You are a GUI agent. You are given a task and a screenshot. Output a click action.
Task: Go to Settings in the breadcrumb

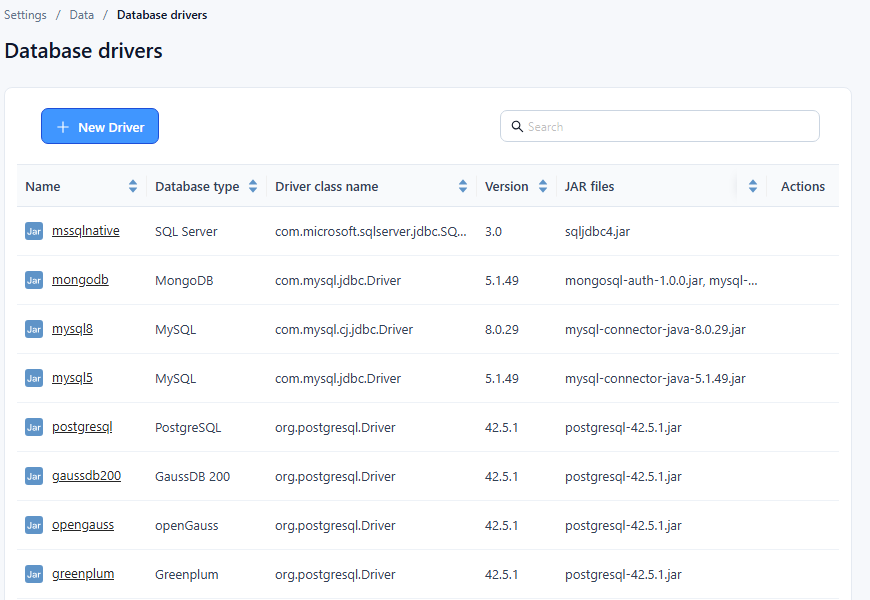(25, 15)
